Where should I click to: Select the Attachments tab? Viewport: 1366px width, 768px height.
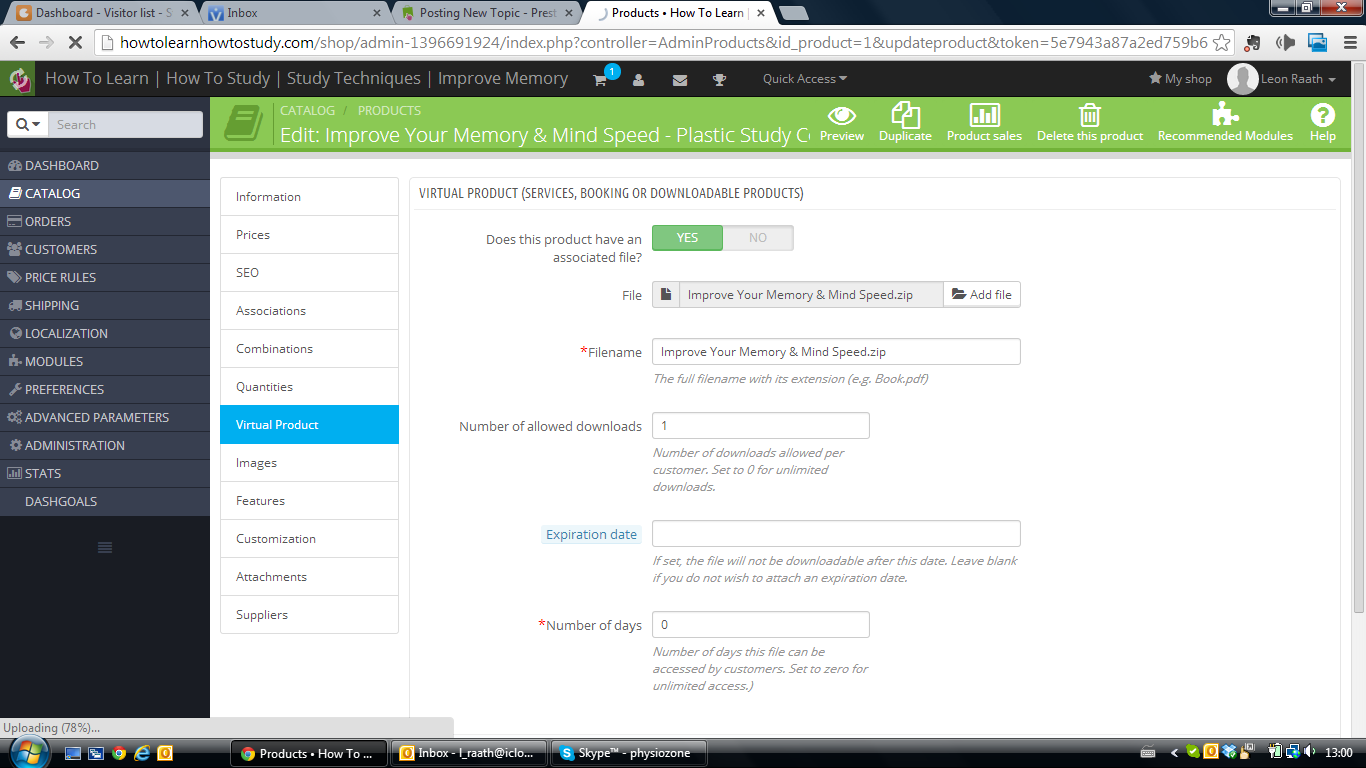click(x=309, y=577)
